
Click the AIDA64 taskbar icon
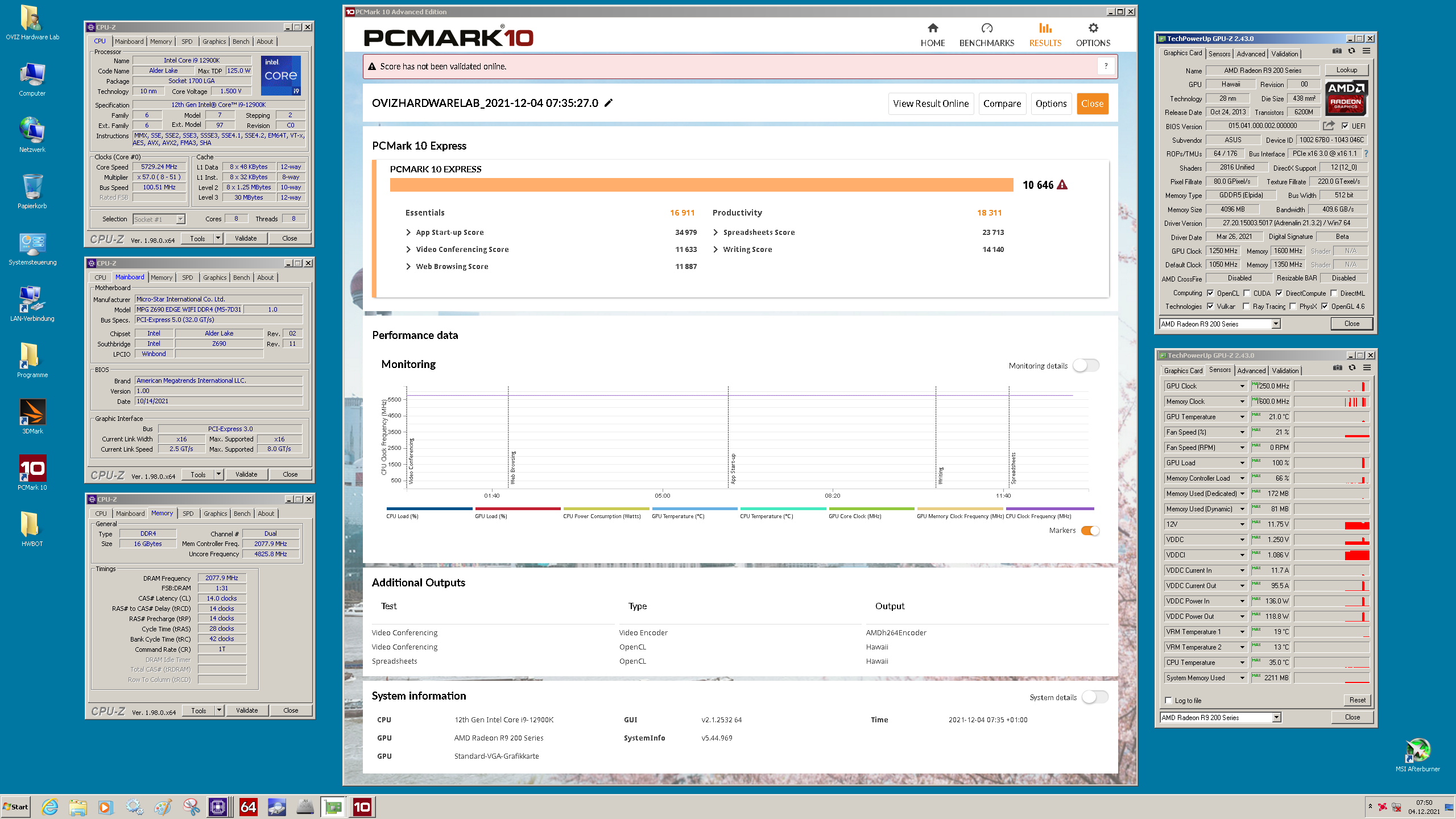(248, 806)
